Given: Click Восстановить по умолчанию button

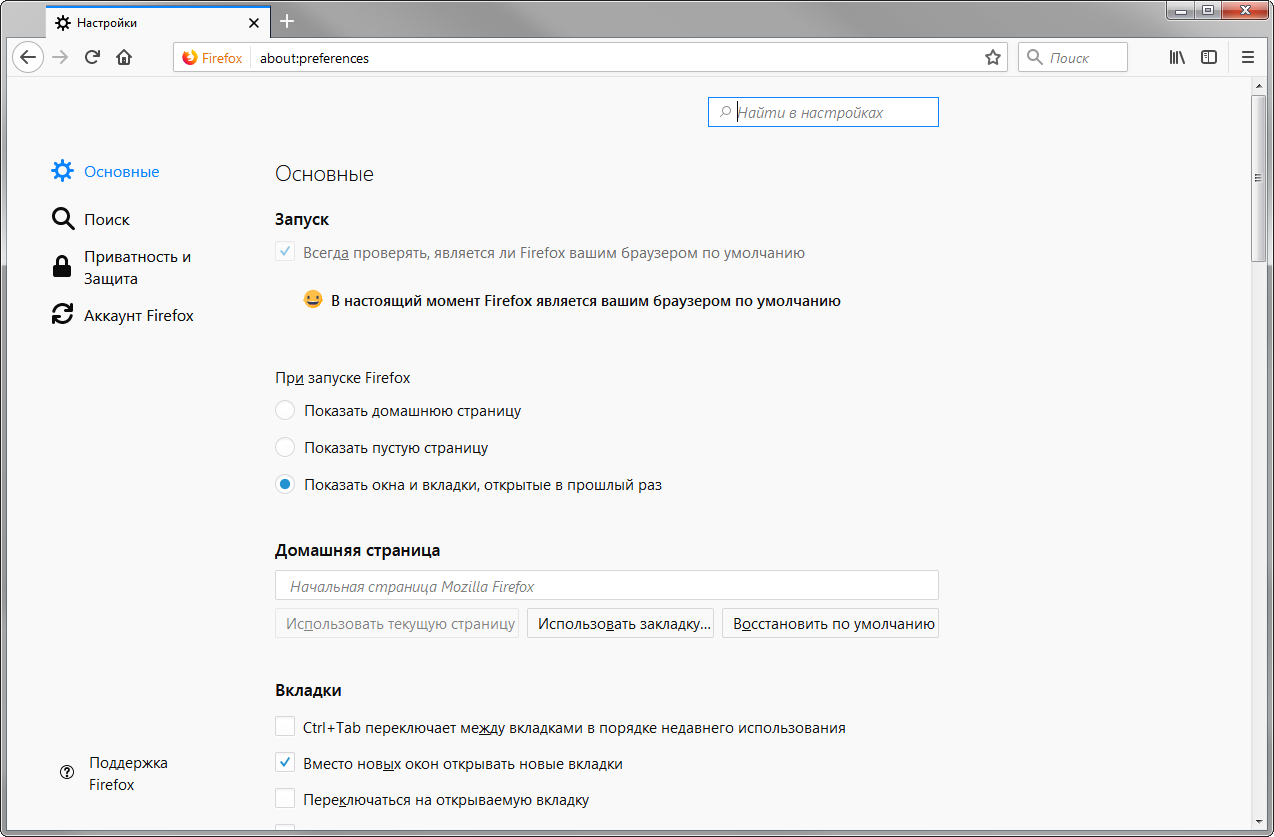Looking at the screenshot, I should coord(830,623).
